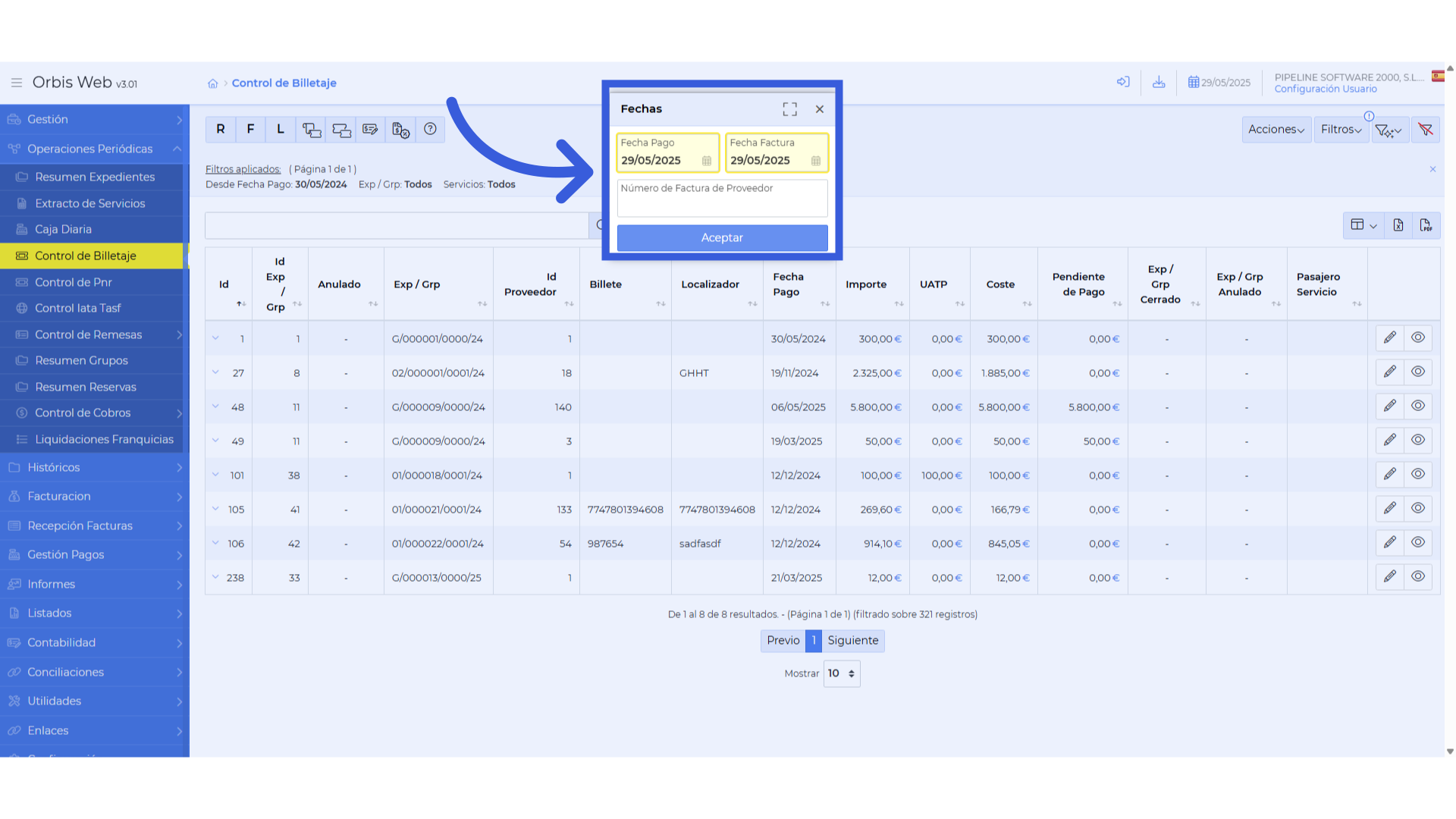Open the Mostrar rows-per-page selector

coord(842,673)
